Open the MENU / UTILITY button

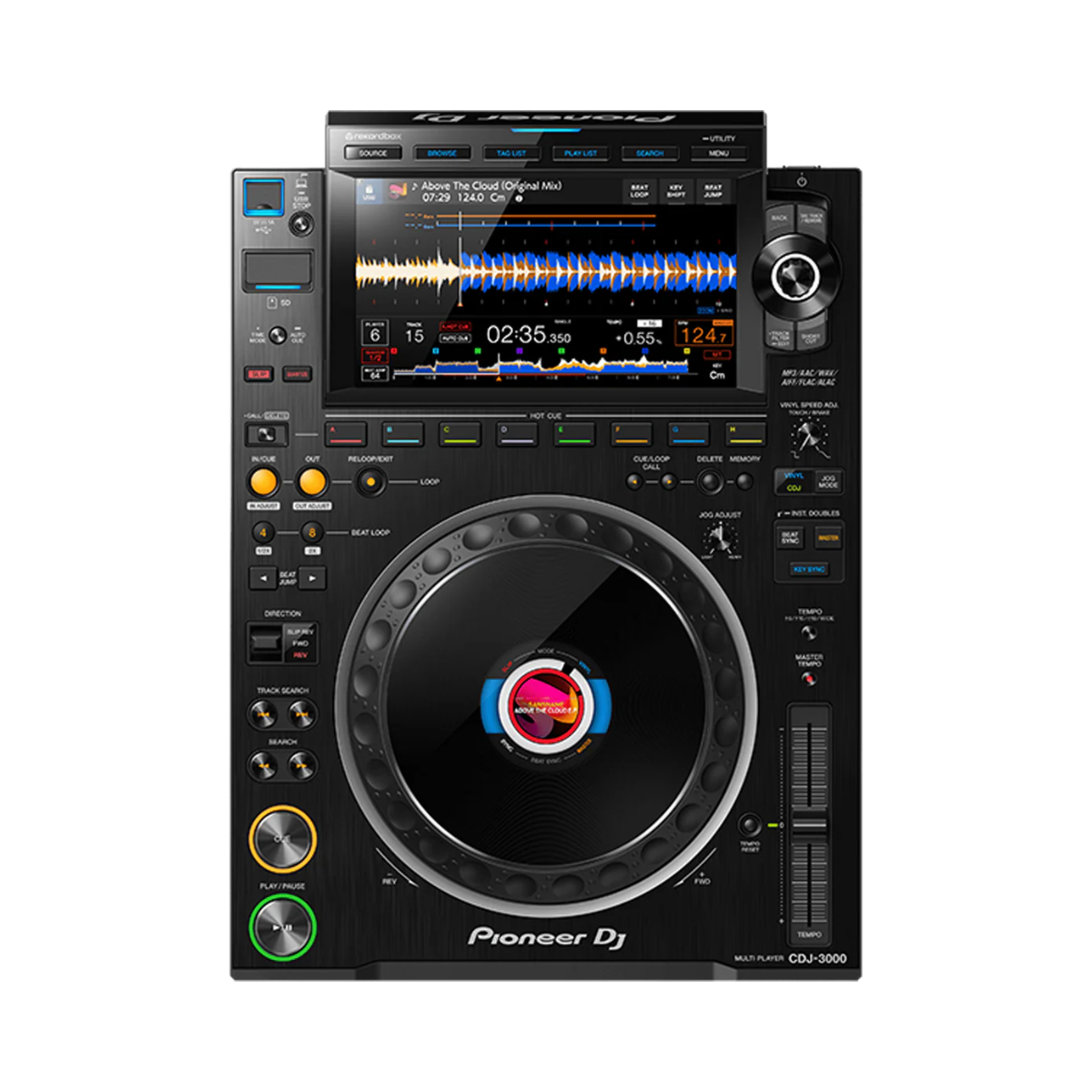tap(719, 153)
